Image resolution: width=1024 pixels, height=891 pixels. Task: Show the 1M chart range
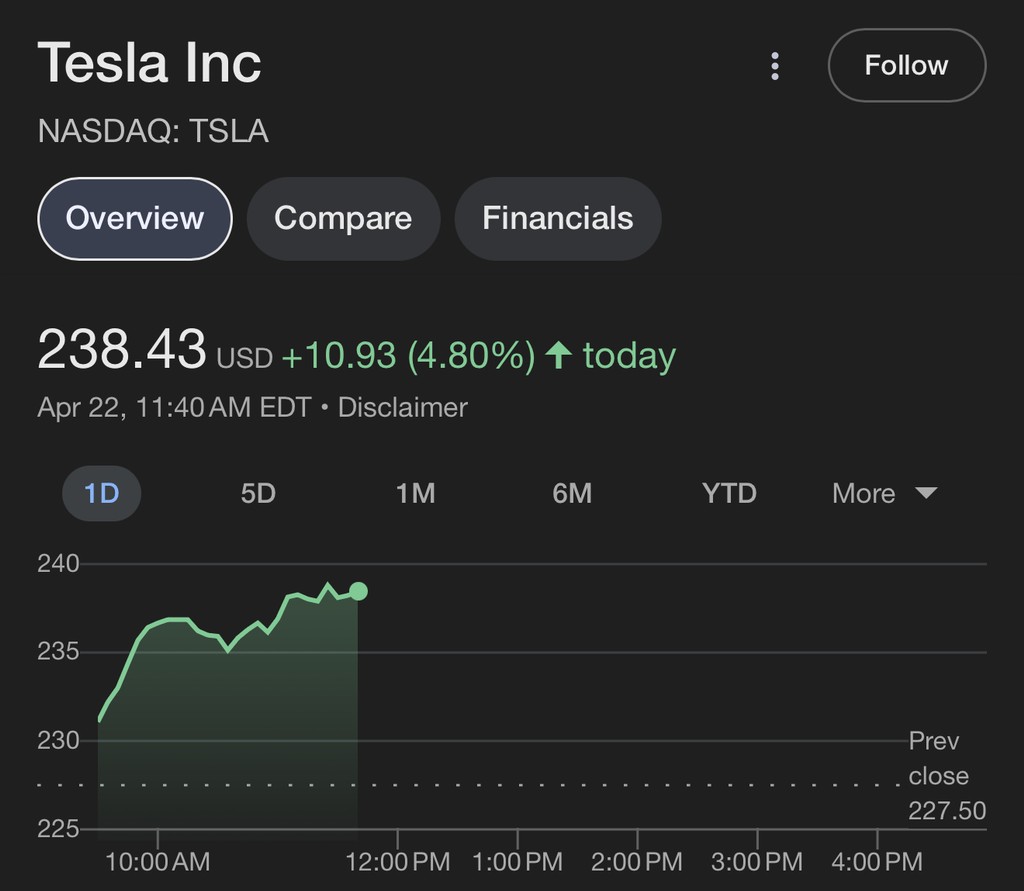[x=415, y=493]
